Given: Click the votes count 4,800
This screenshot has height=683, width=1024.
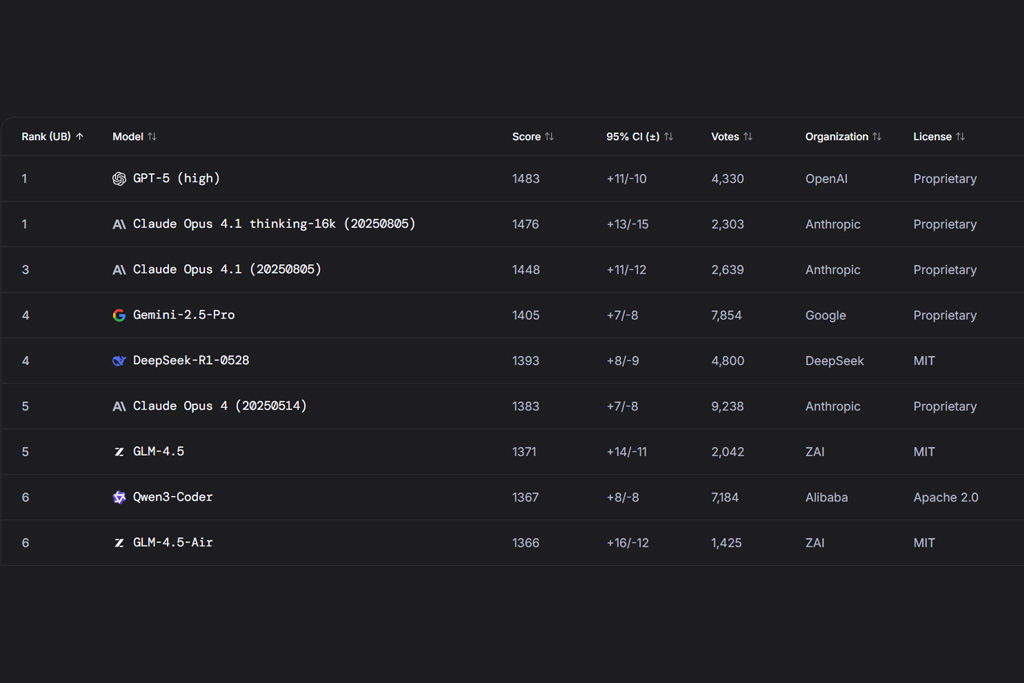Looking at the screenshot, I should coord(728,361).
